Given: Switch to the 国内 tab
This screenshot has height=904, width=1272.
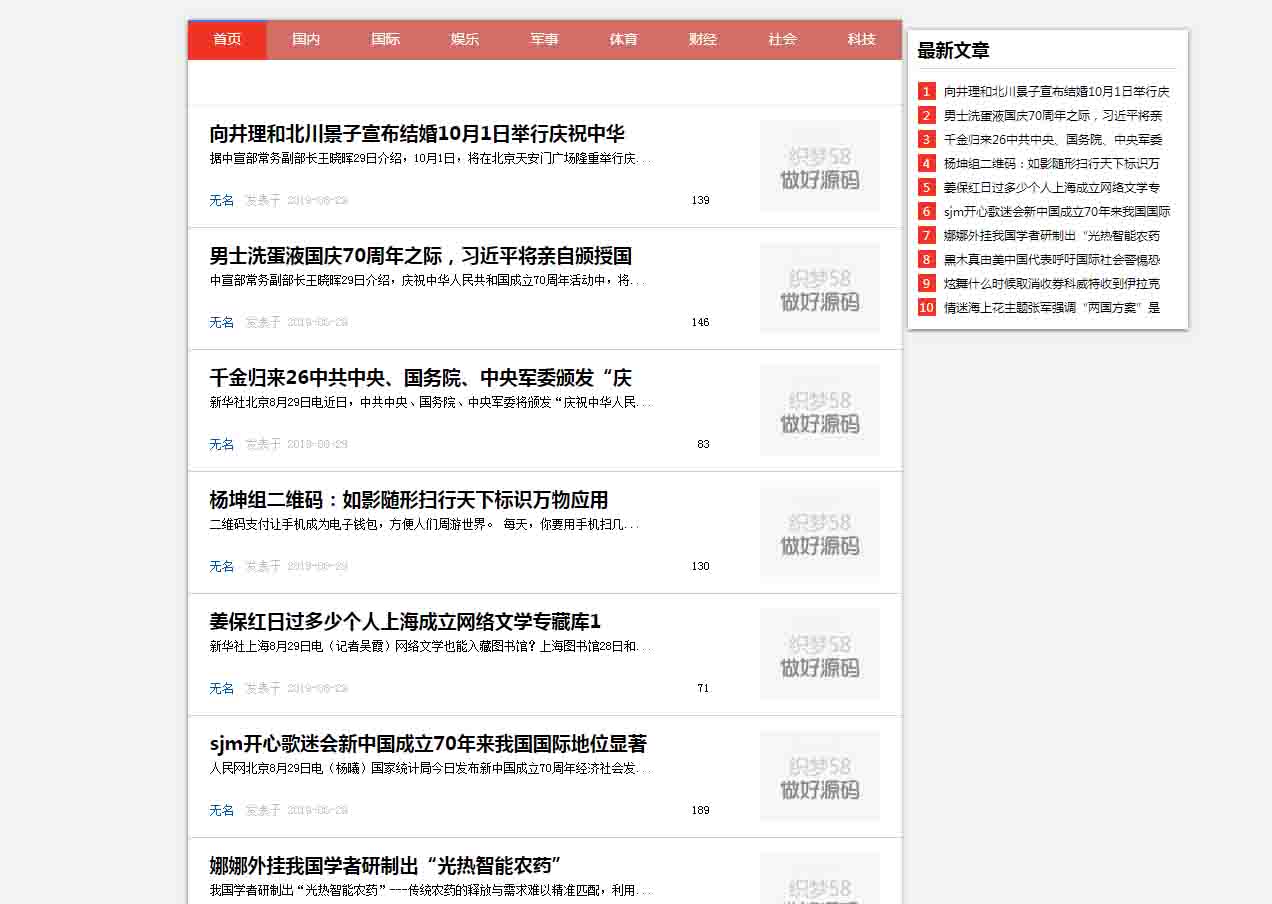Looking at the screenshot, I should tap(306, 40).
